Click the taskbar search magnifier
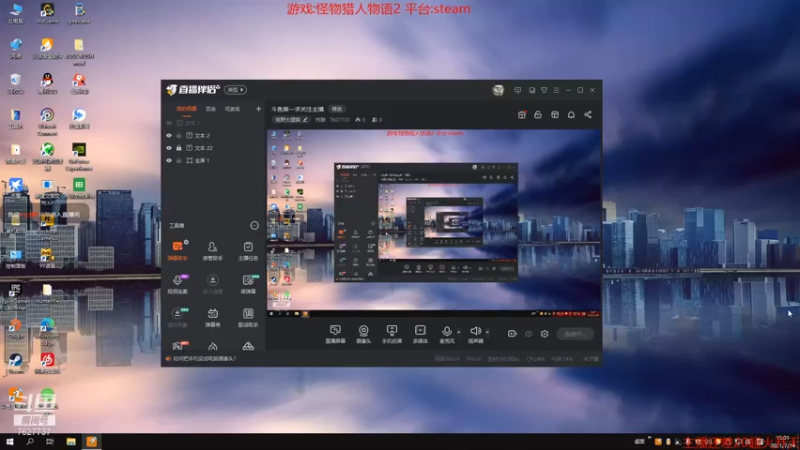 coord(30,441)
